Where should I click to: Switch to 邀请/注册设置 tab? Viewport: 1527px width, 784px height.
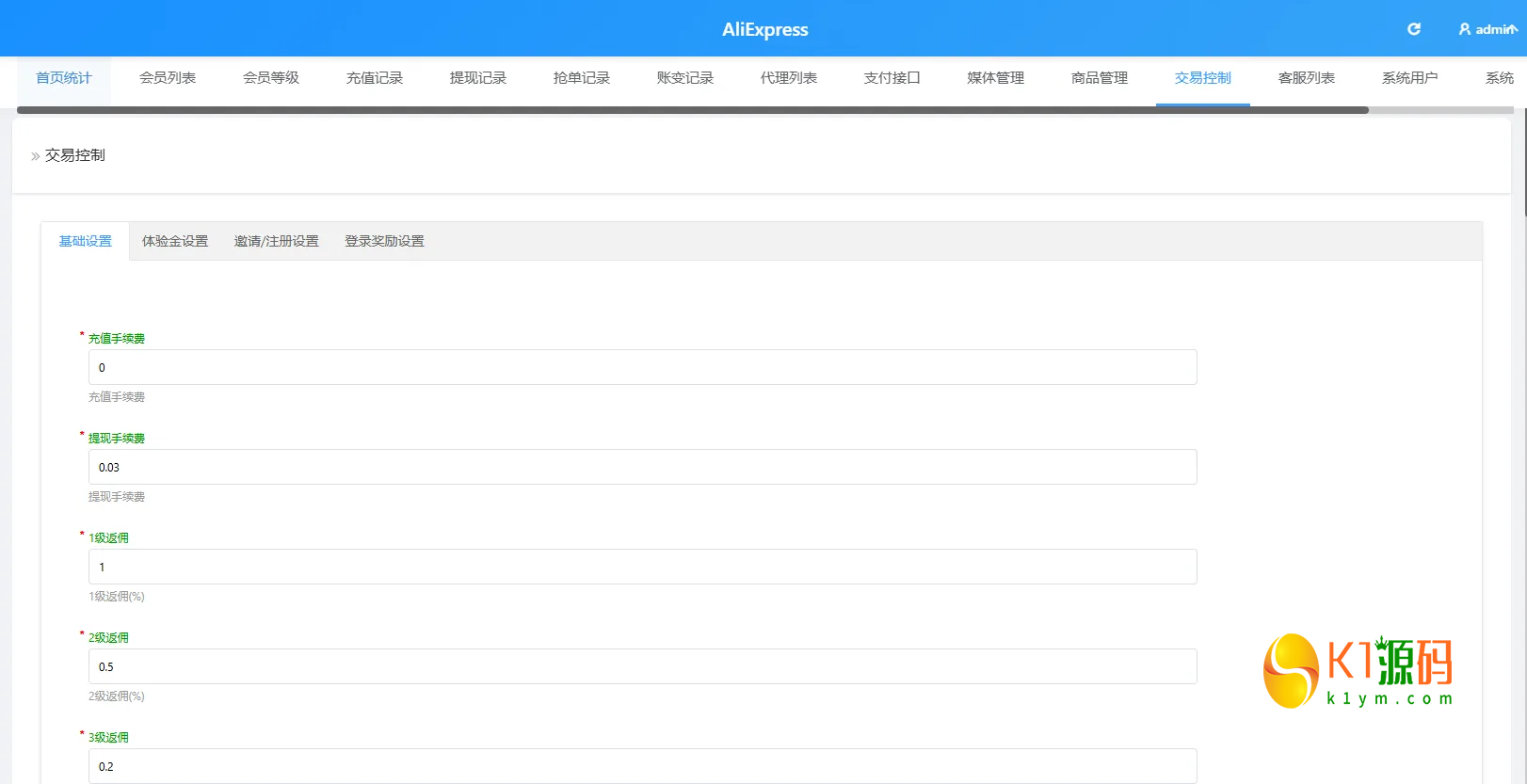click(x=277, y=241)
